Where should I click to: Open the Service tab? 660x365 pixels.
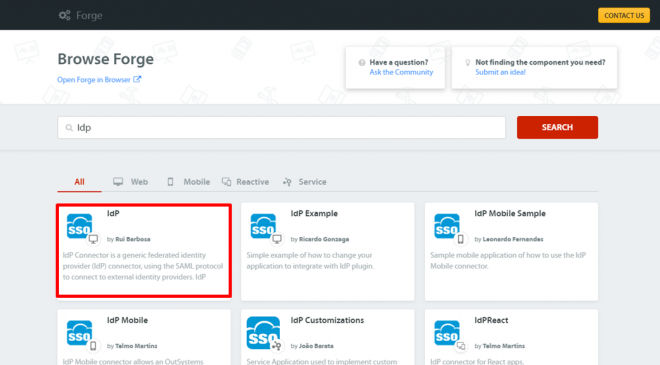(x=305, y=182)
